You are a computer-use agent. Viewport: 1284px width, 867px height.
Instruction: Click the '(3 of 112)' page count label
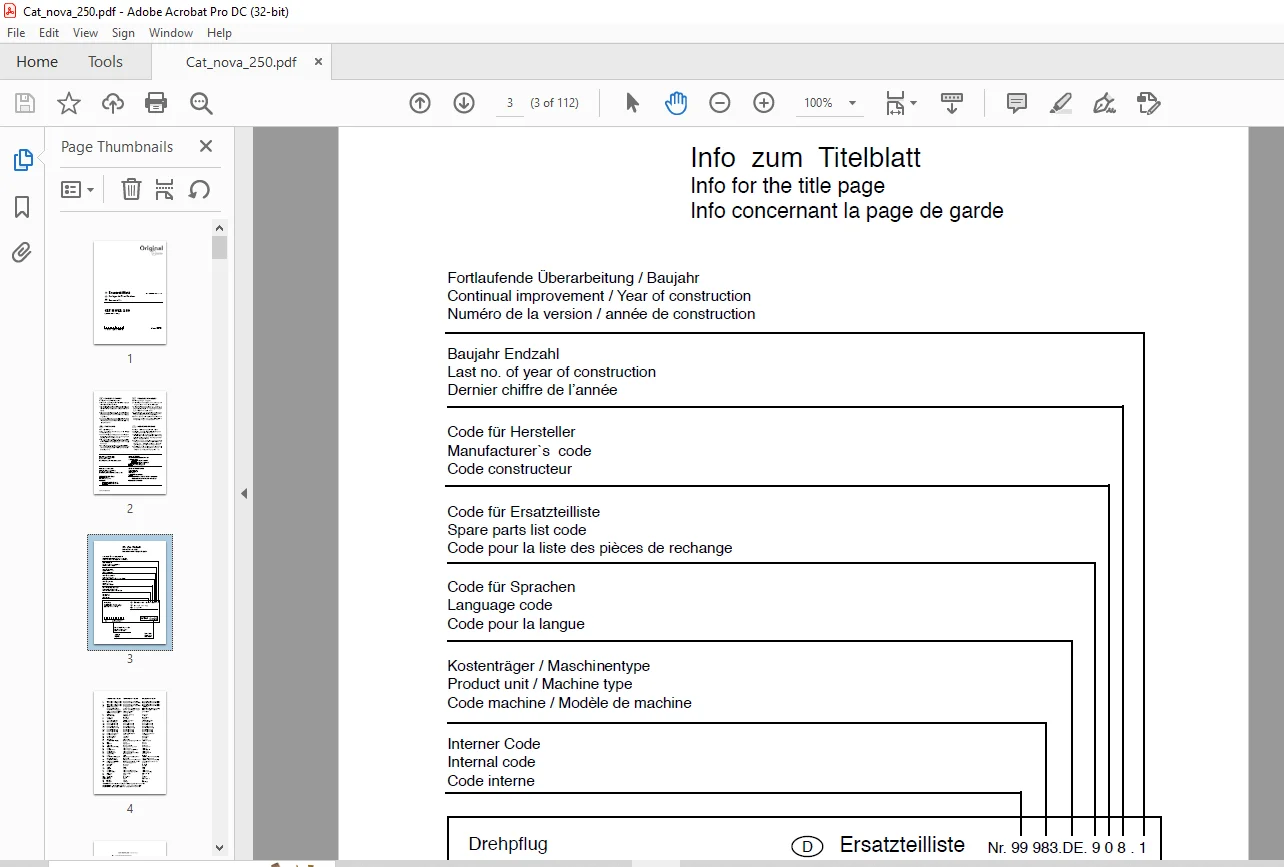point(555,103)
